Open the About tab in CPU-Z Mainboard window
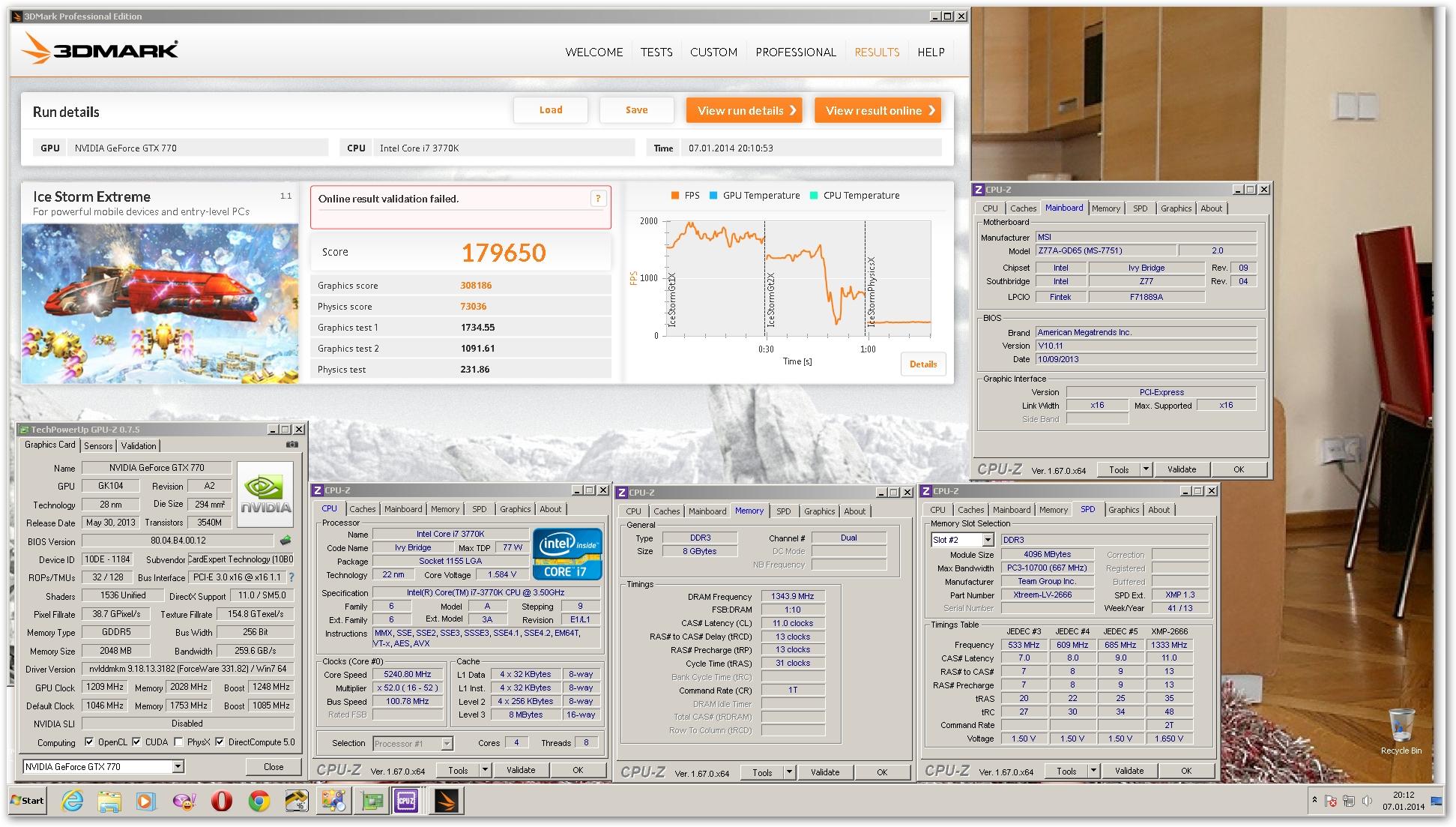The height and width of the screenshot is (827, 1456). [x=1211, y=208]
